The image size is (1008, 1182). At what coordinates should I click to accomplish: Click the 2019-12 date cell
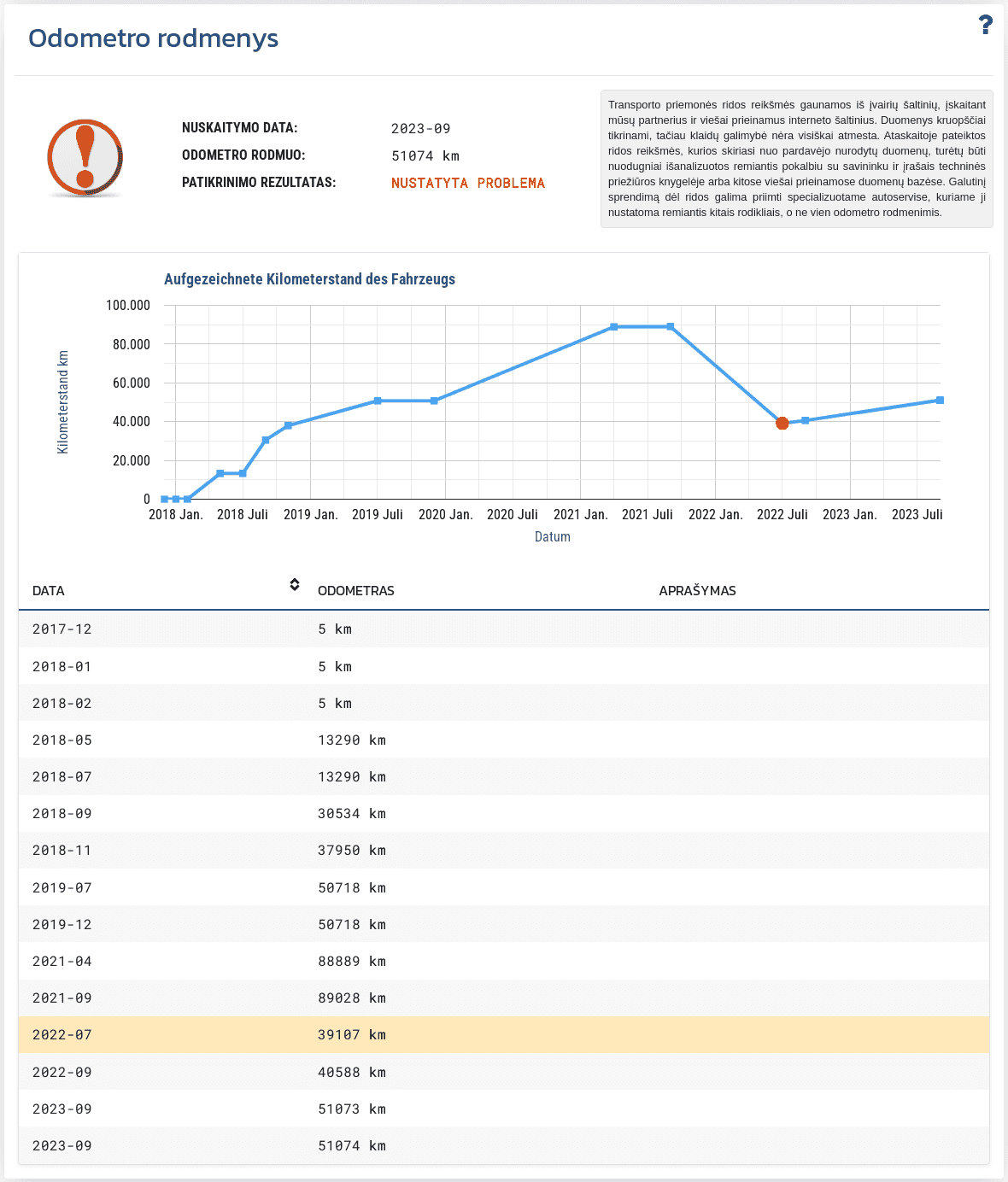(62, 925)
